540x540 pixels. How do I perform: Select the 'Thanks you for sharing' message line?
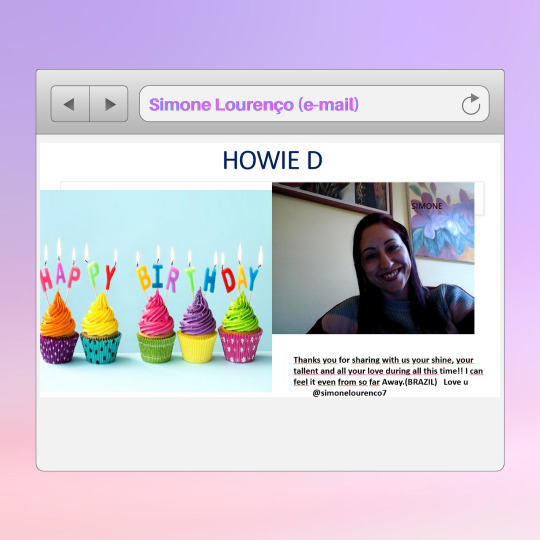tap(384, 360)
